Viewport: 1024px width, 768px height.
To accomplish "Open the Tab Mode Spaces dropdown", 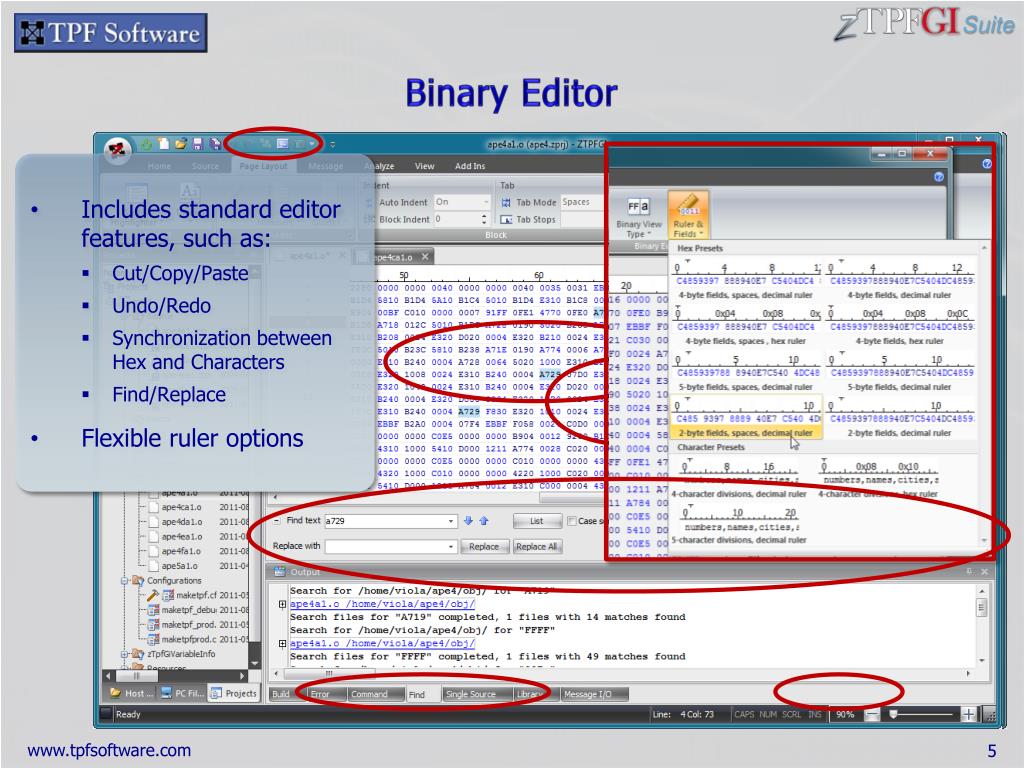I will pos(581,202).
